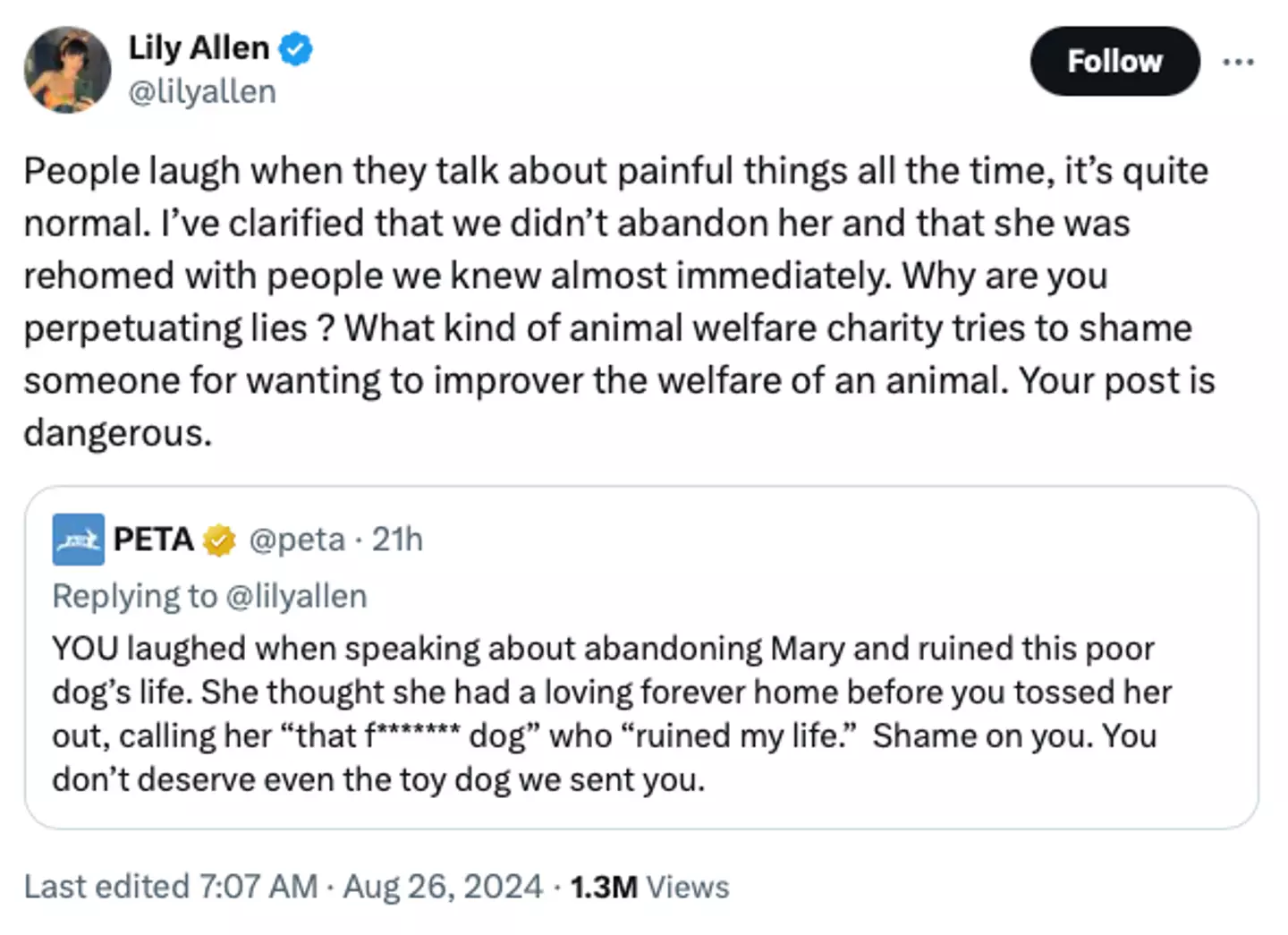View edit history via 'Last edited' label
This screenshot has width=1288, height=935.
click(x=106, y=887)
